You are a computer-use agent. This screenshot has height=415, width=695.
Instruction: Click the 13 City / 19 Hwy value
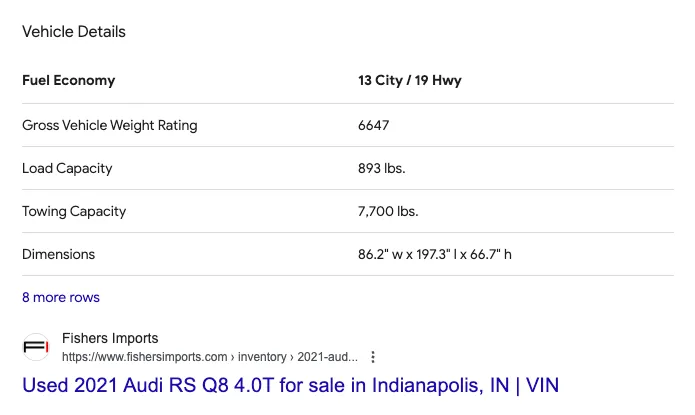410,80
